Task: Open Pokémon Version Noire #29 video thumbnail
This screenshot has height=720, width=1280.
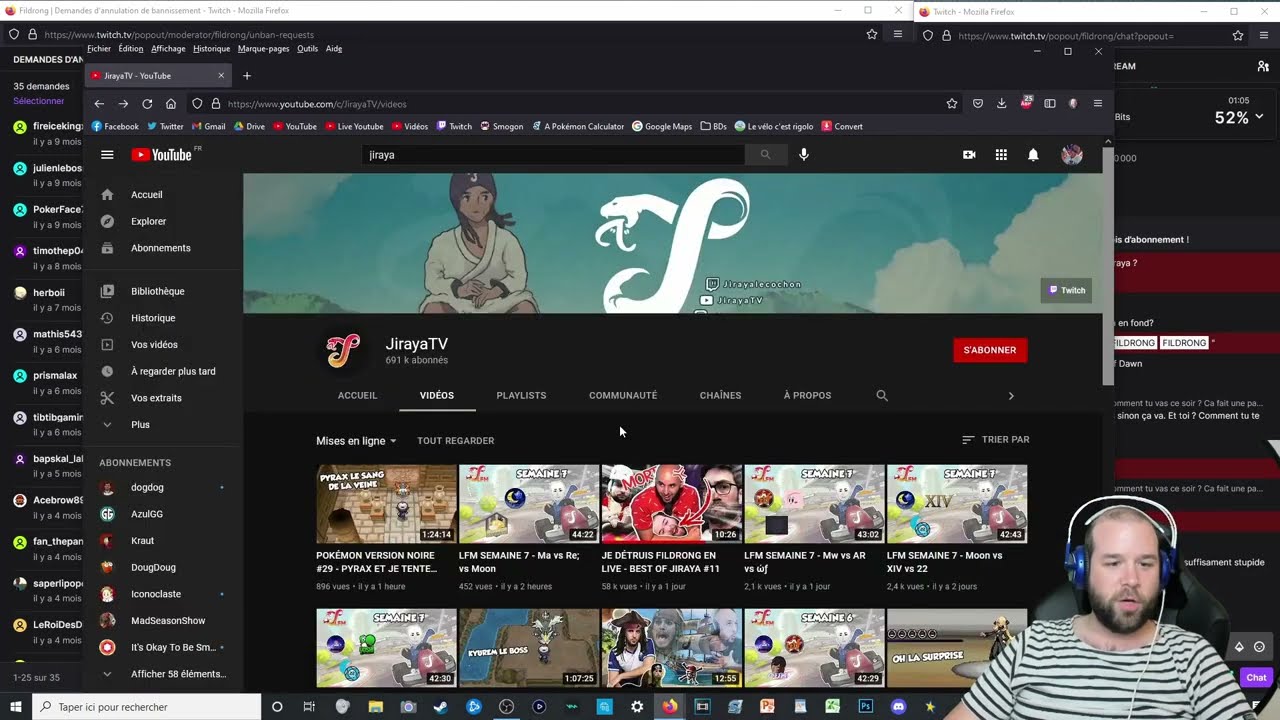Action: [386, 504]
